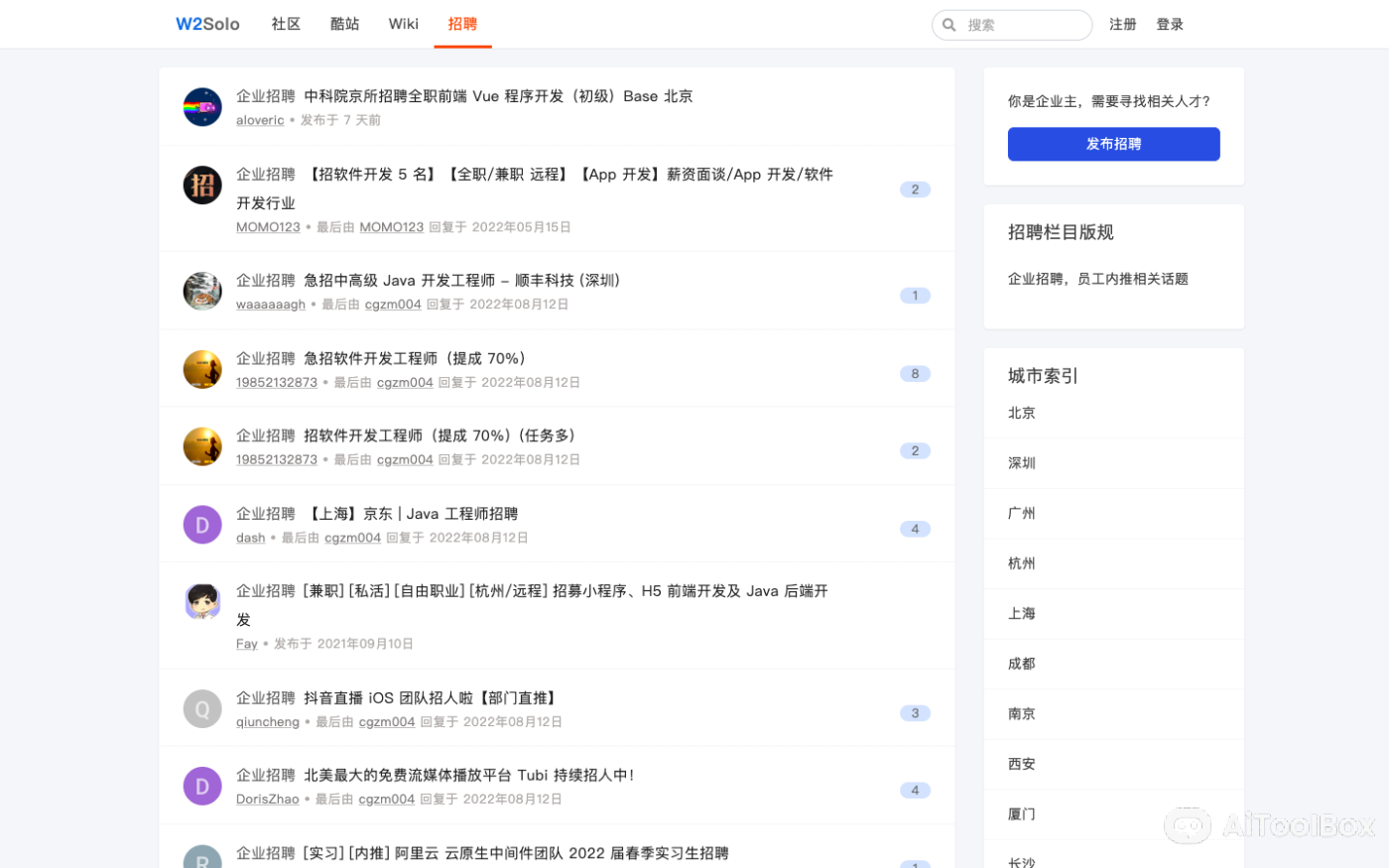Click aloveric's rainbow cat avatar
This screenshot has width=1389, height=868.
click(x=202, y=107)
